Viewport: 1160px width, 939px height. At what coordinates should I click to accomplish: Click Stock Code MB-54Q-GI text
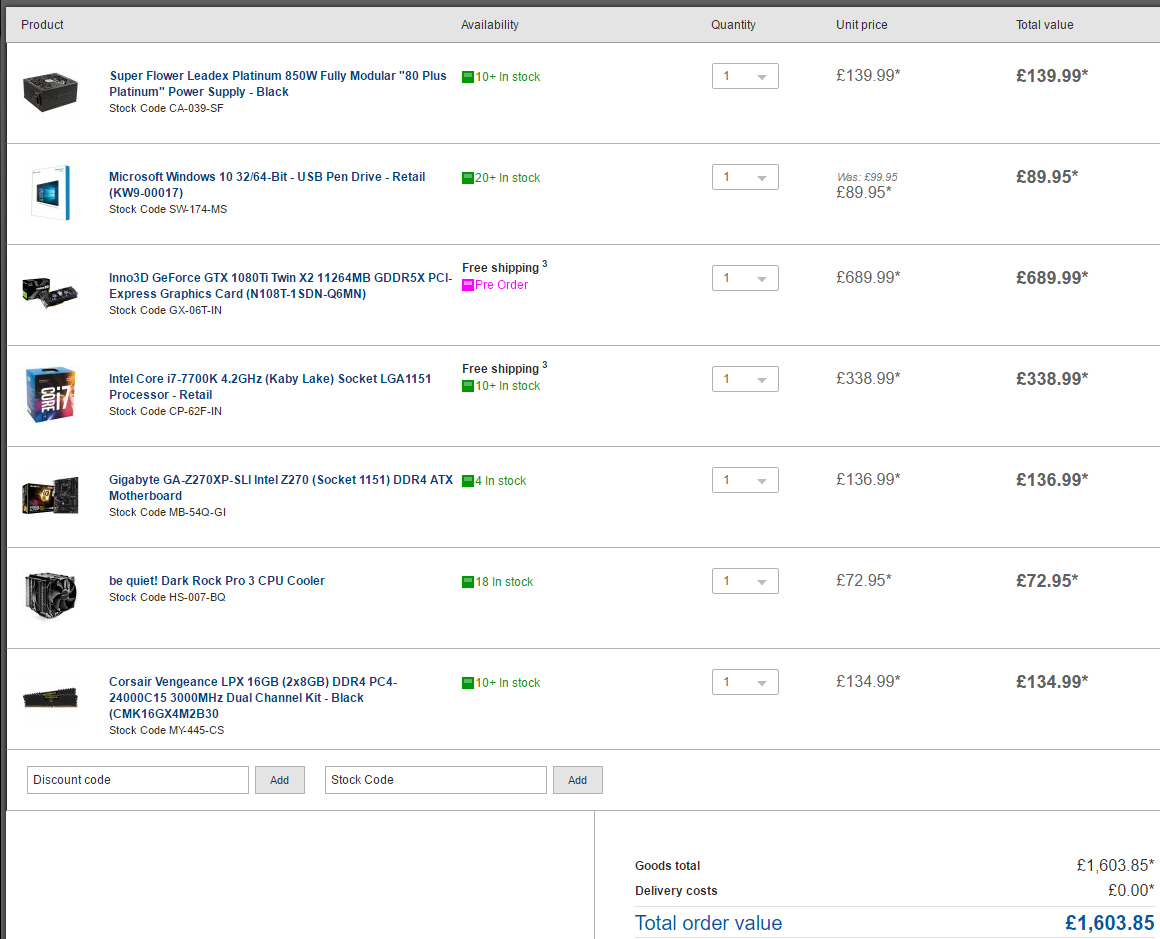pyautogui.click(x=168, y=512)
